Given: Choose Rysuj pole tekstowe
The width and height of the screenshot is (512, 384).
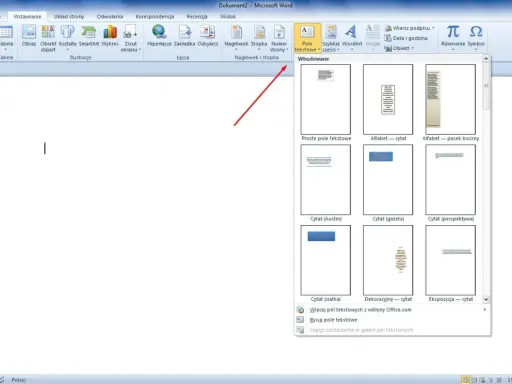Looking at the screenshot, I should (392, 320).
